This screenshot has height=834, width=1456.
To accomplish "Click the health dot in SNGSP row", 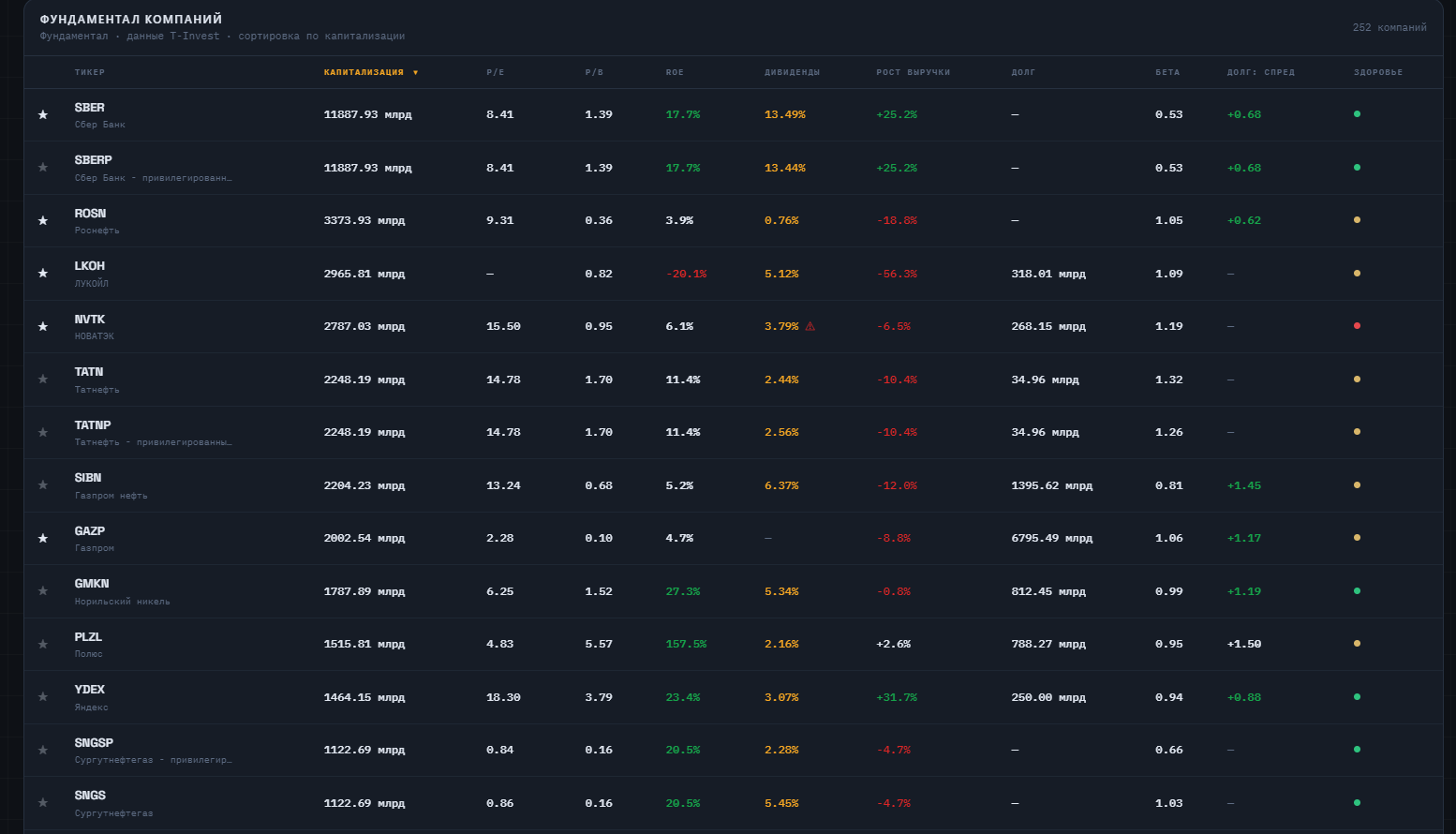I will tap(1357, 750).
